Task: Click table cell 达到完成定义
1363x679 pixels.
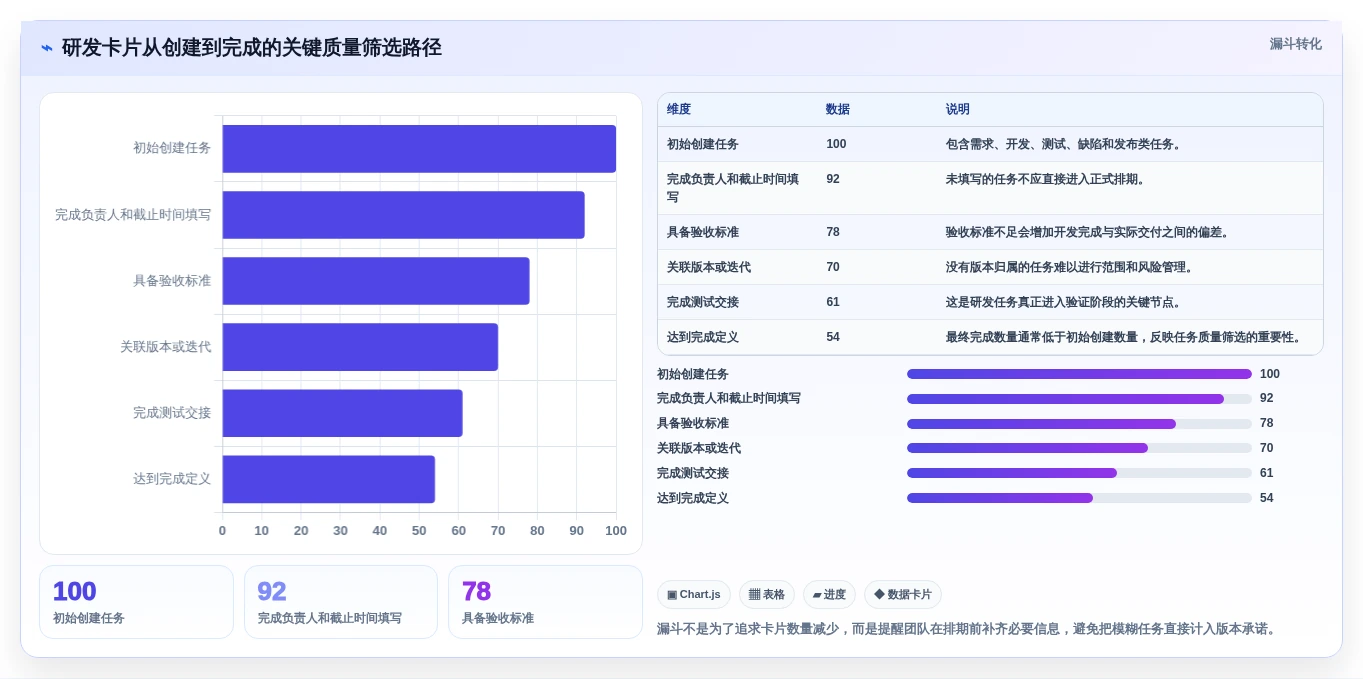Action: [x=703, y=337]
